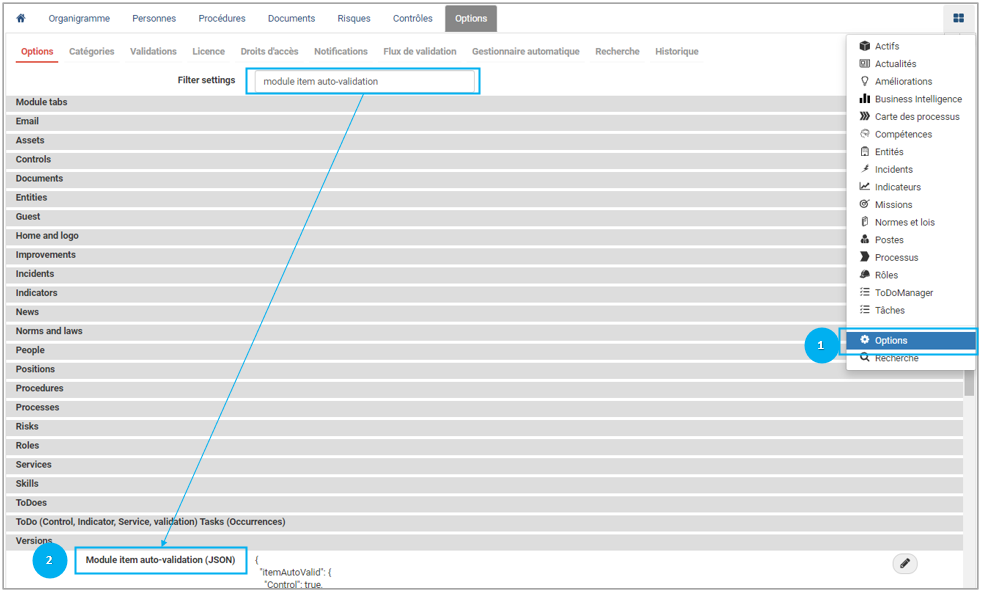Expand the Documents settings section
Image resolution: width=987 pixels, height=594 pixels.
(39, 179)
